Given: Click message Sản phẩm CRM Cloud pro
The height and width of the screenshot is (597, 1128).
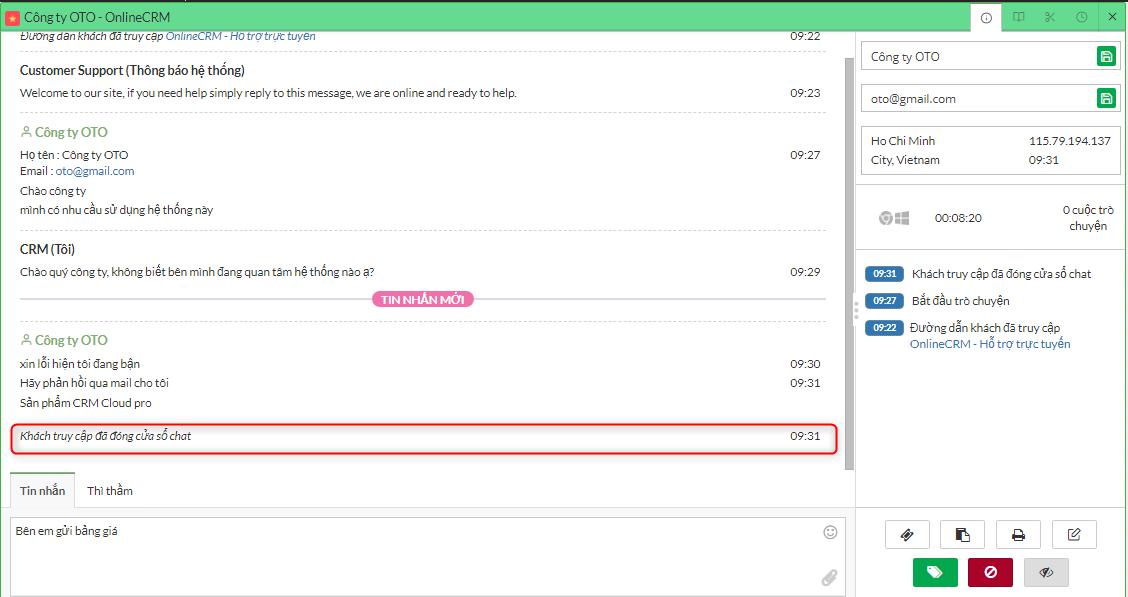Looking at the screenshot, I should 86,403.
